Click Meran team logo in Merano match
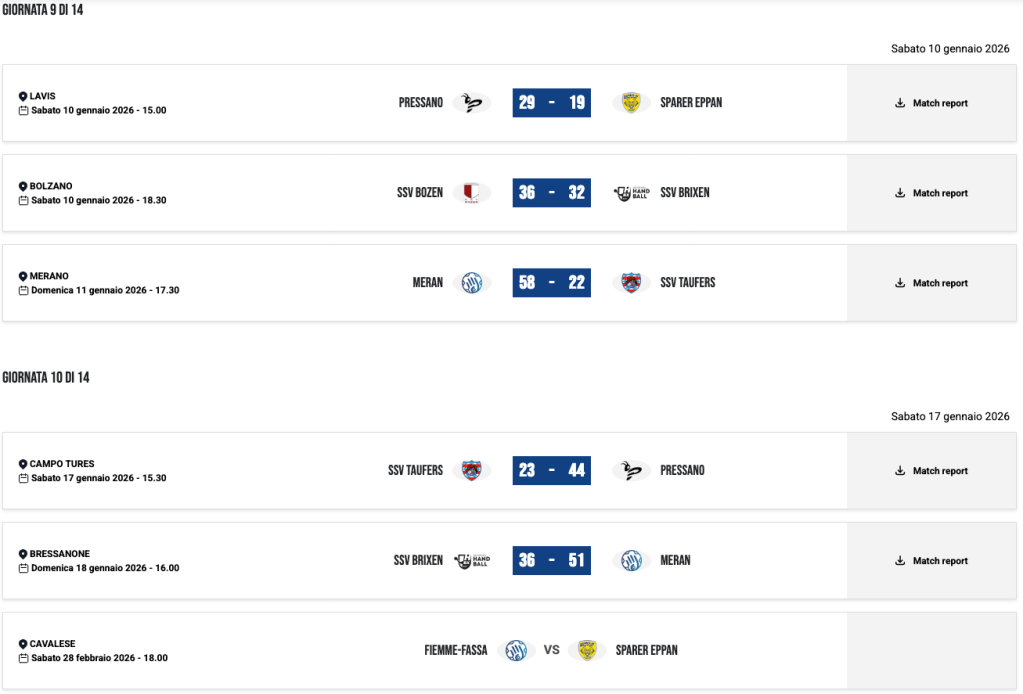This screenshot has height=694, width=1023. click(471, 283)
